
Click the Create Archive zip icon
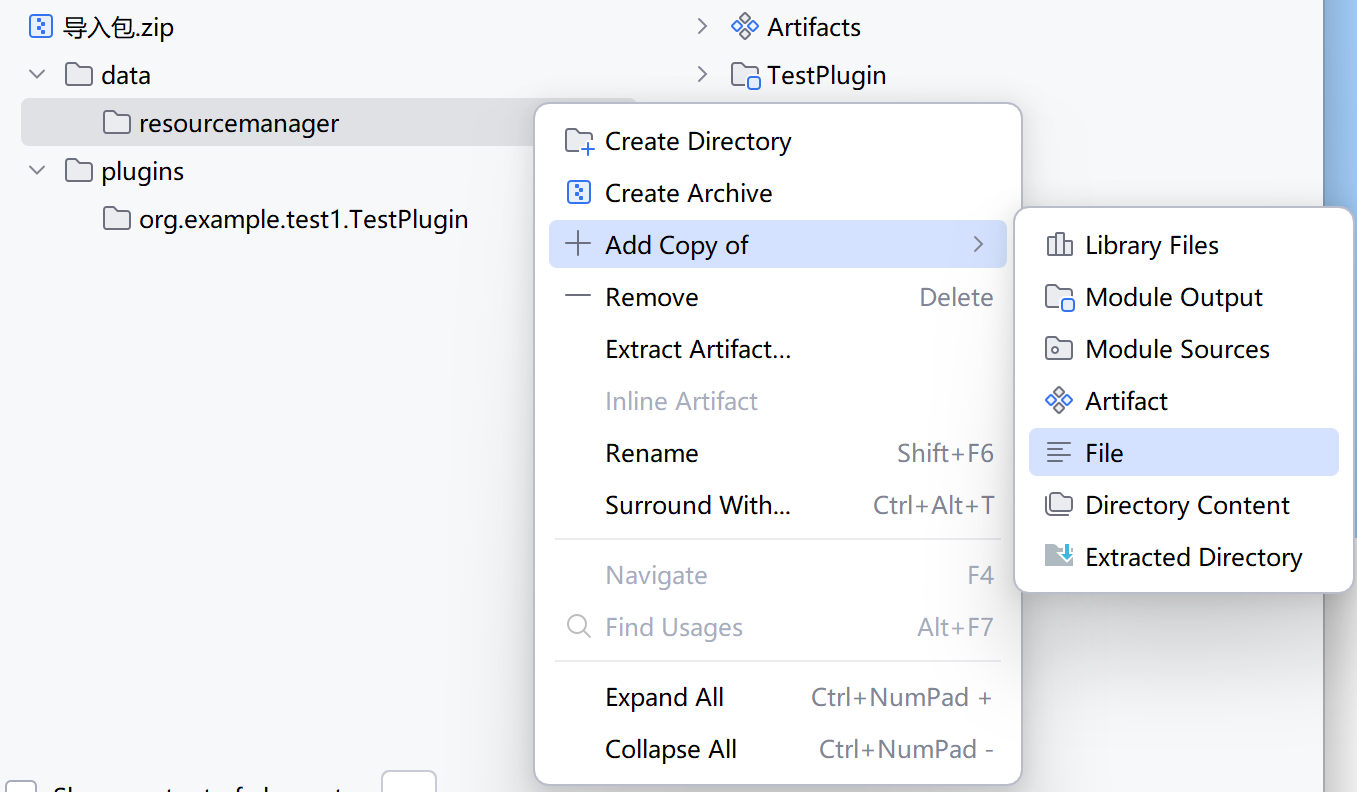point(579,193)
